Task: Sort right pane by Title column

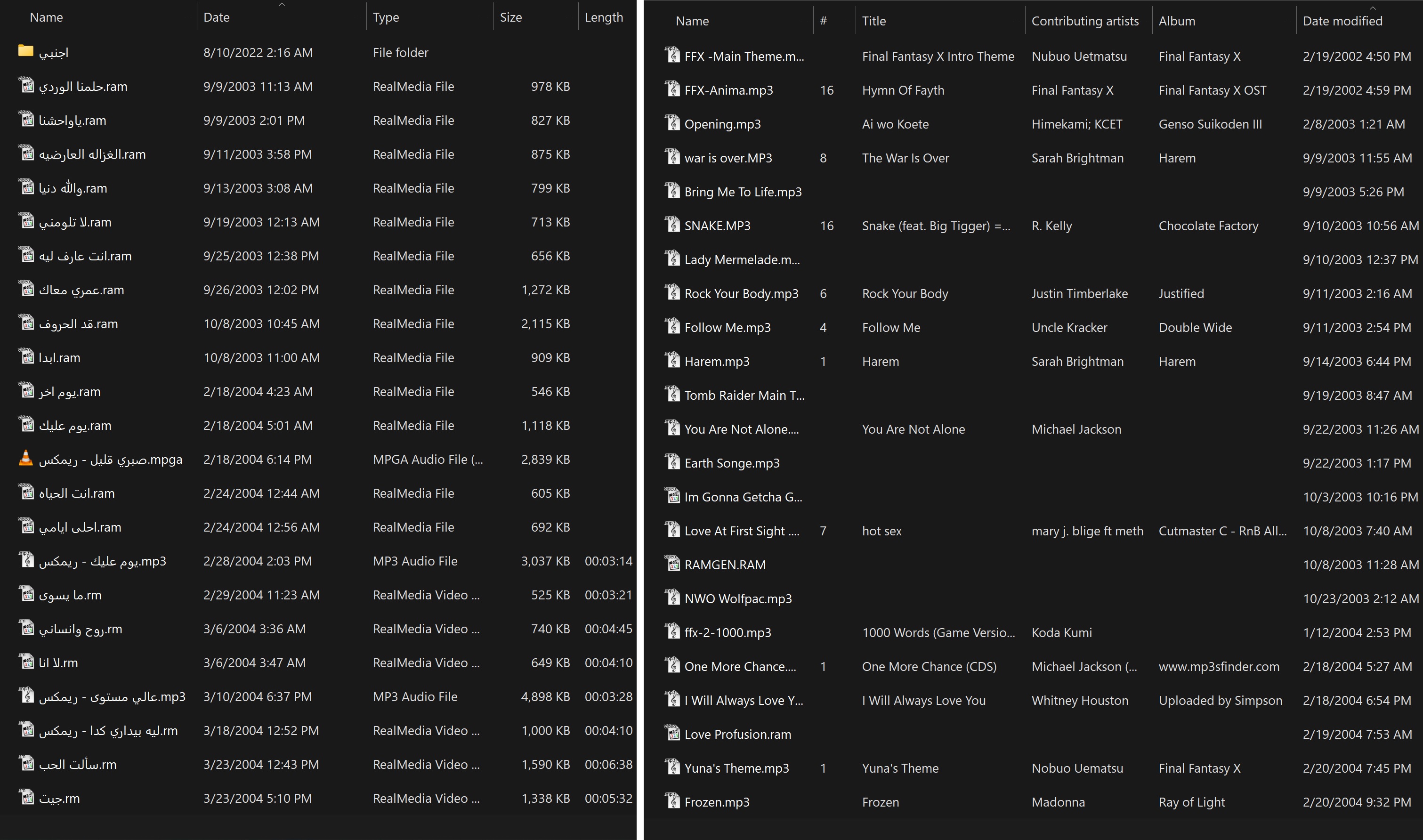Action: click(x=873, y=21)
